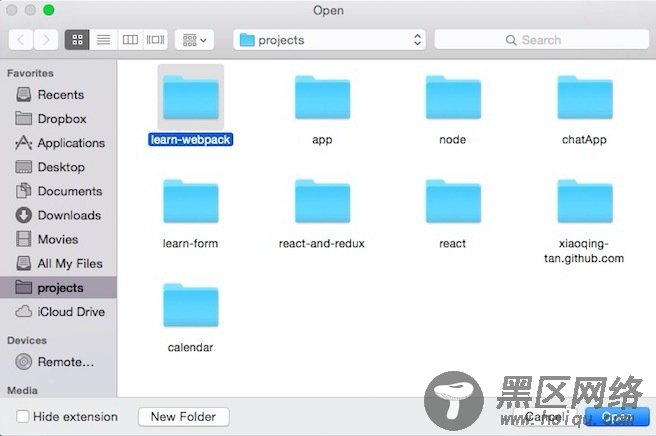Click the react-and-redux folder name label
This screenshot has width=656, height=436.
click(x=322, y=244)
